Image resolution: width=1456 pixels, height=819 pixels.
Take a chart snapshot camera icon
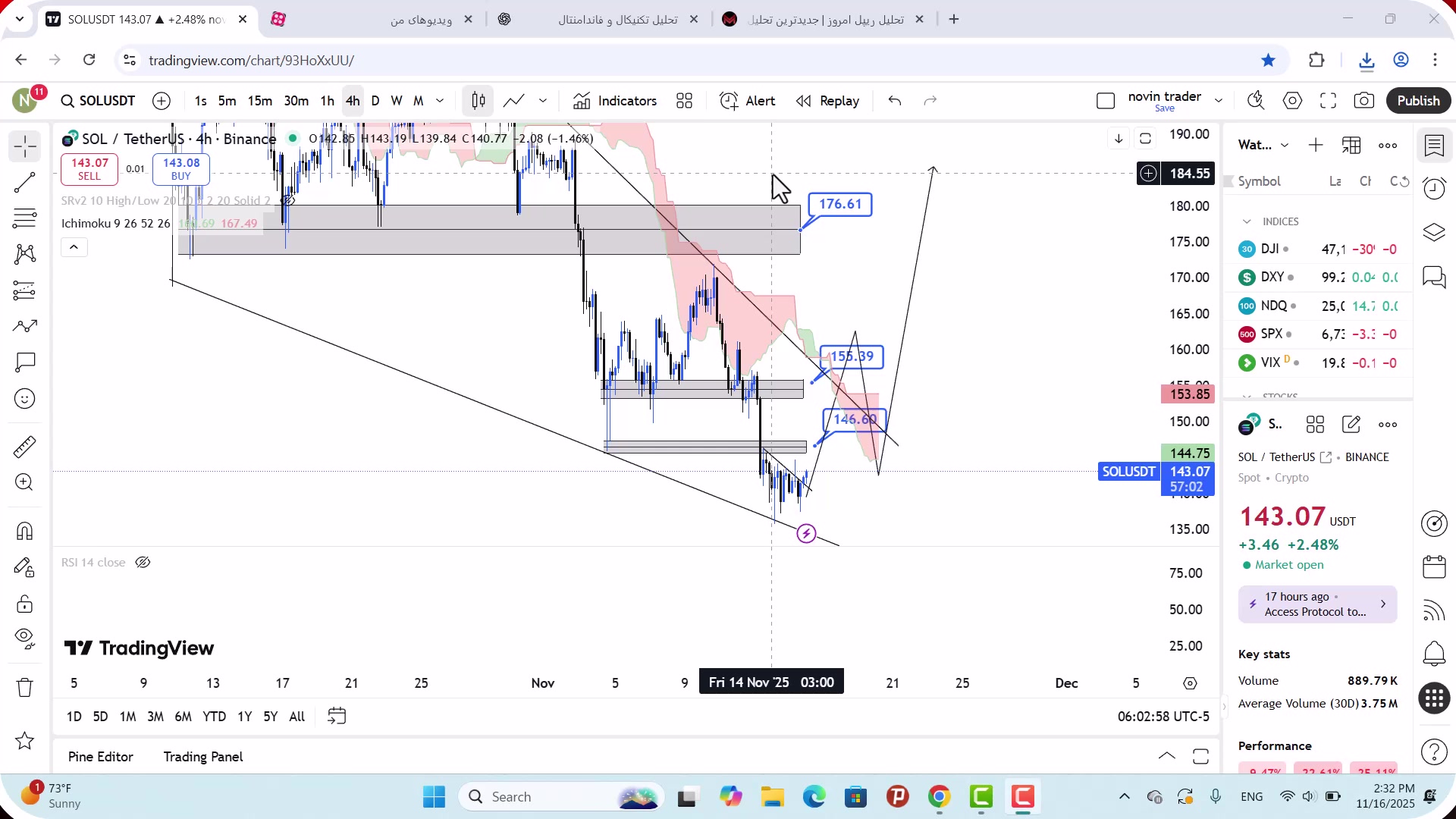[1364, 101]
